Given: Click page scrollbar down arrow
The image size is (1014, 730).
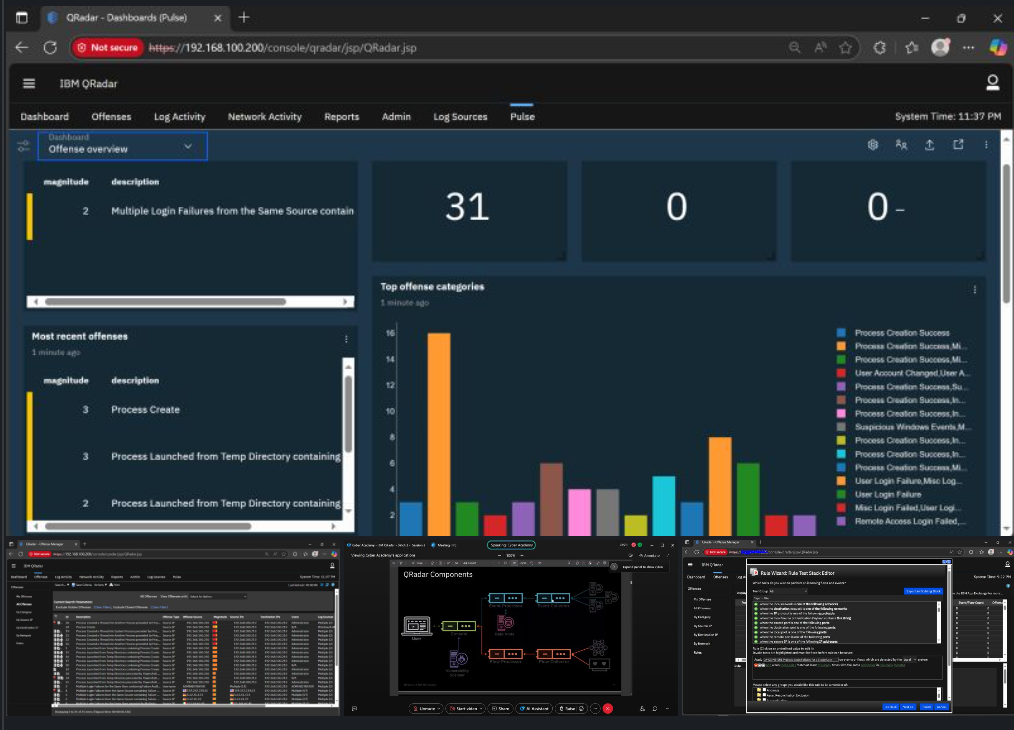Looking at the screenshot, I should (x=1006, y=528).
